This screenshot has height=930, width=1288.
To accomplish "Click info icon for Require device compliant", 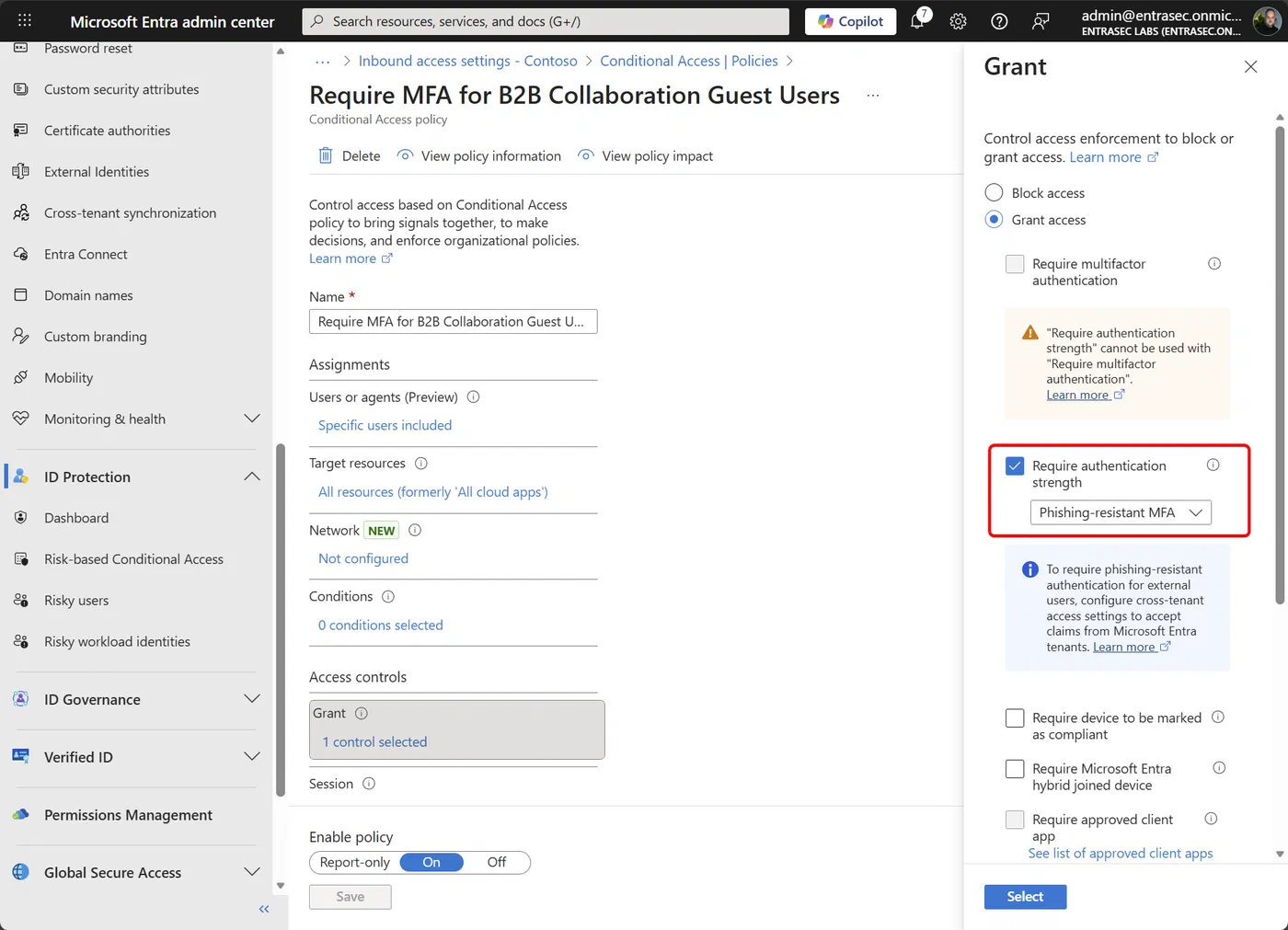I will (1218, 717).
